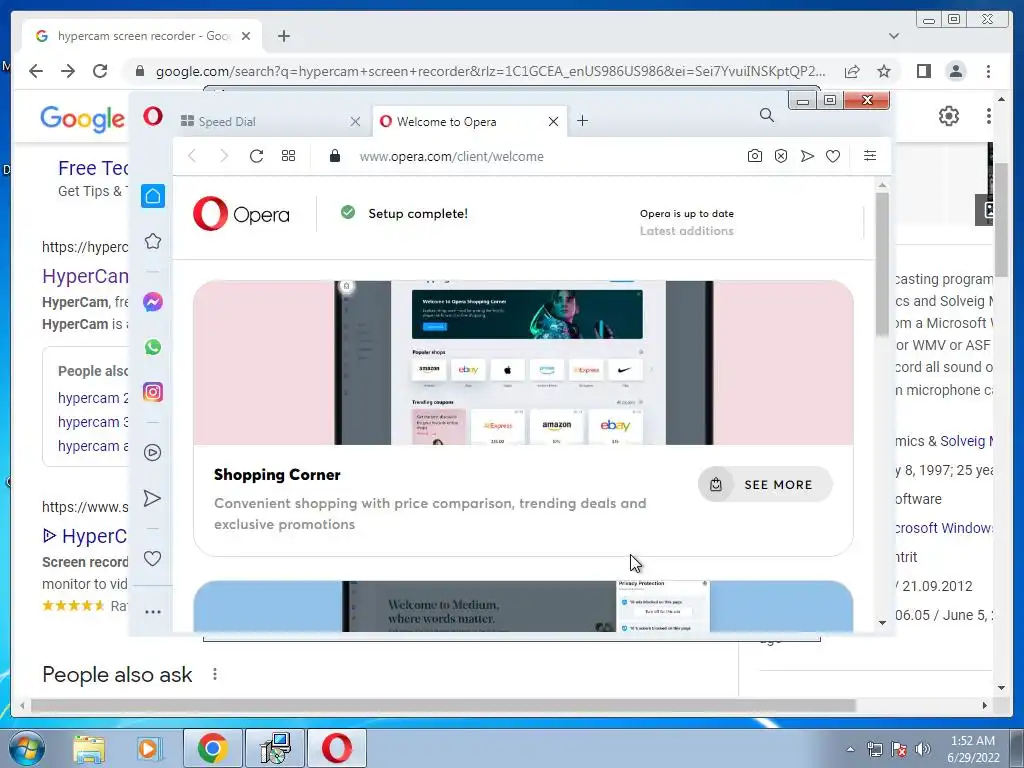Open a new tab in Chrome
The image size is (1024, 768).
click(283, 36)
